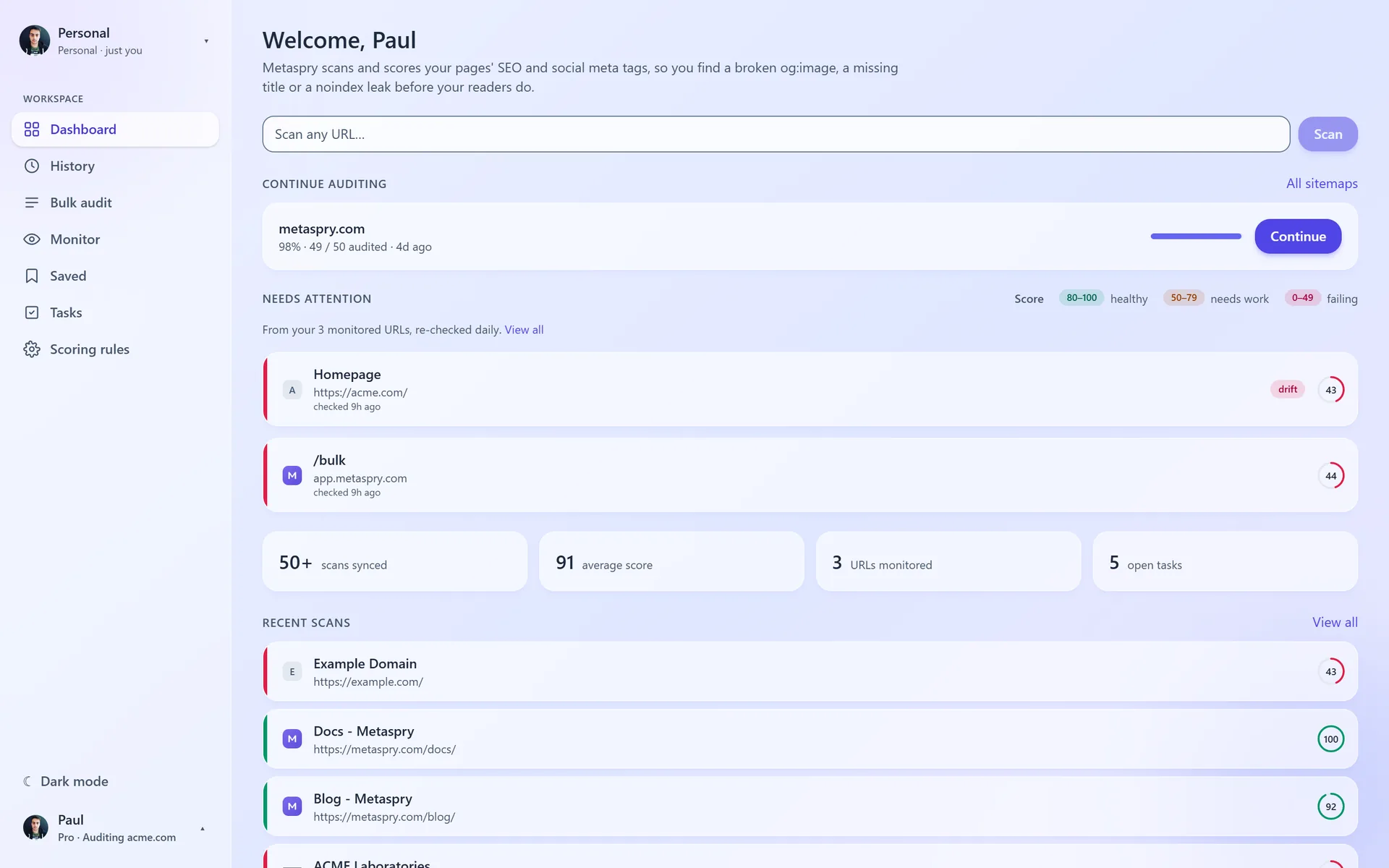This screenshot has height=868, width=1389.
Task: Click the Personal workspace avatar
Action: pos(35,41)
